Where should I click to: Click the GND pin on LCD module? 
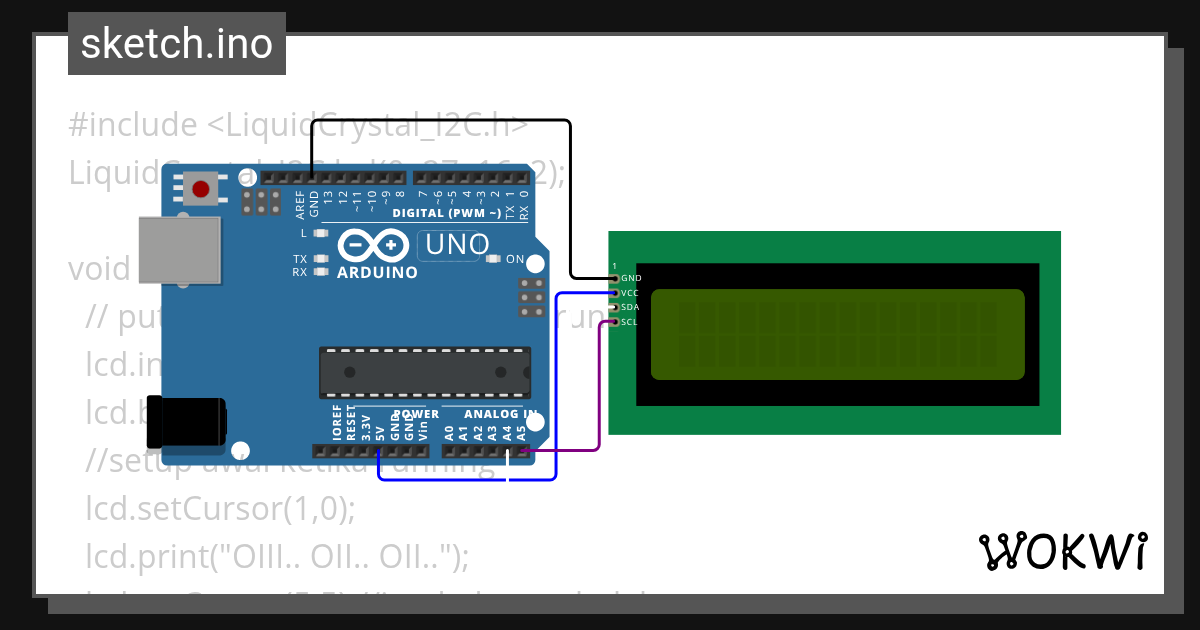pyautogui.click(x=614, y=278)
